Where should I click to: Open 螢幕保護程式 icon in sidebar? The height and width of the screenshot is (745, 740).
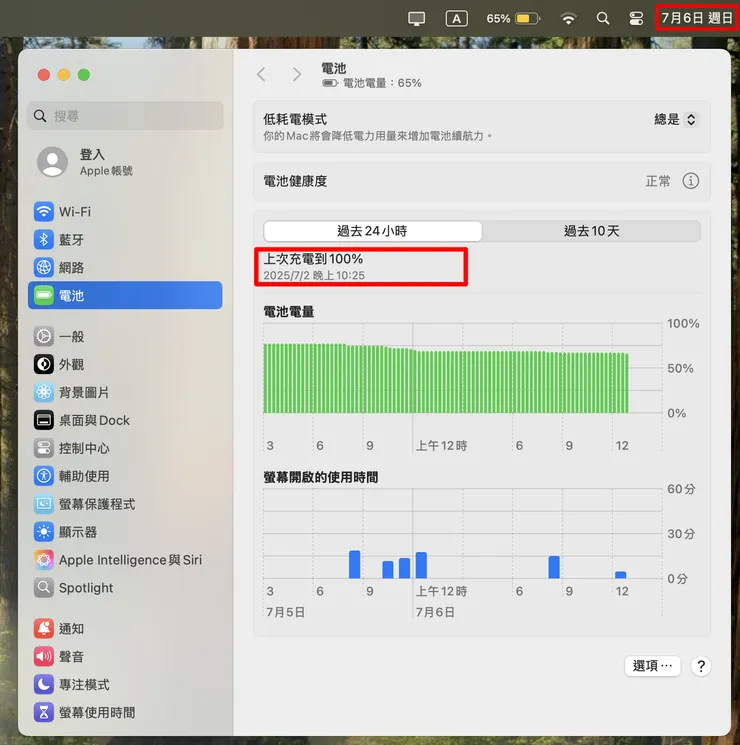44,504
